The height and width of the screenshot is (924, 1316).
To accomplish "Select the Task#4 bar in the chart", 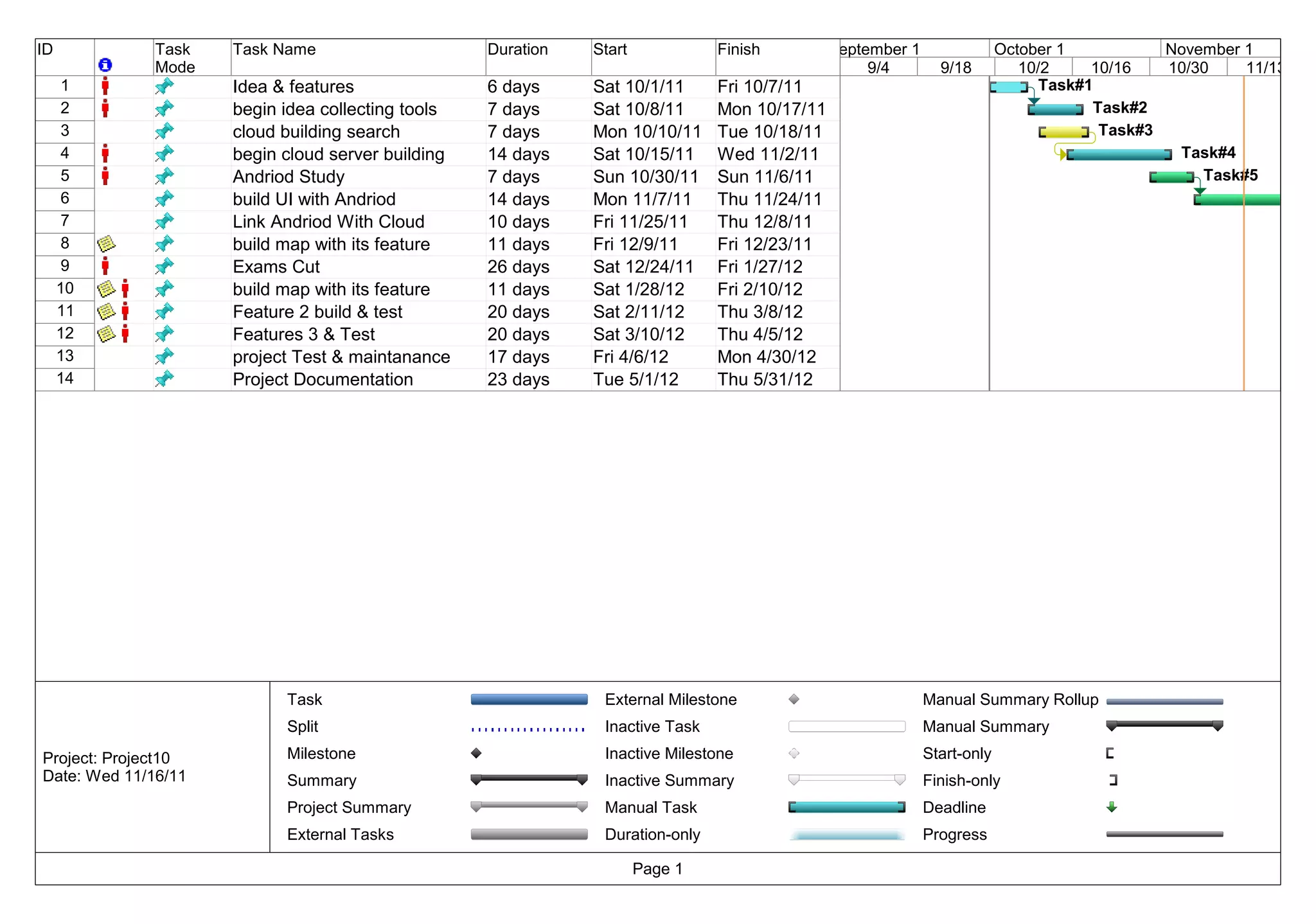I will click(x=1118, y=154).
